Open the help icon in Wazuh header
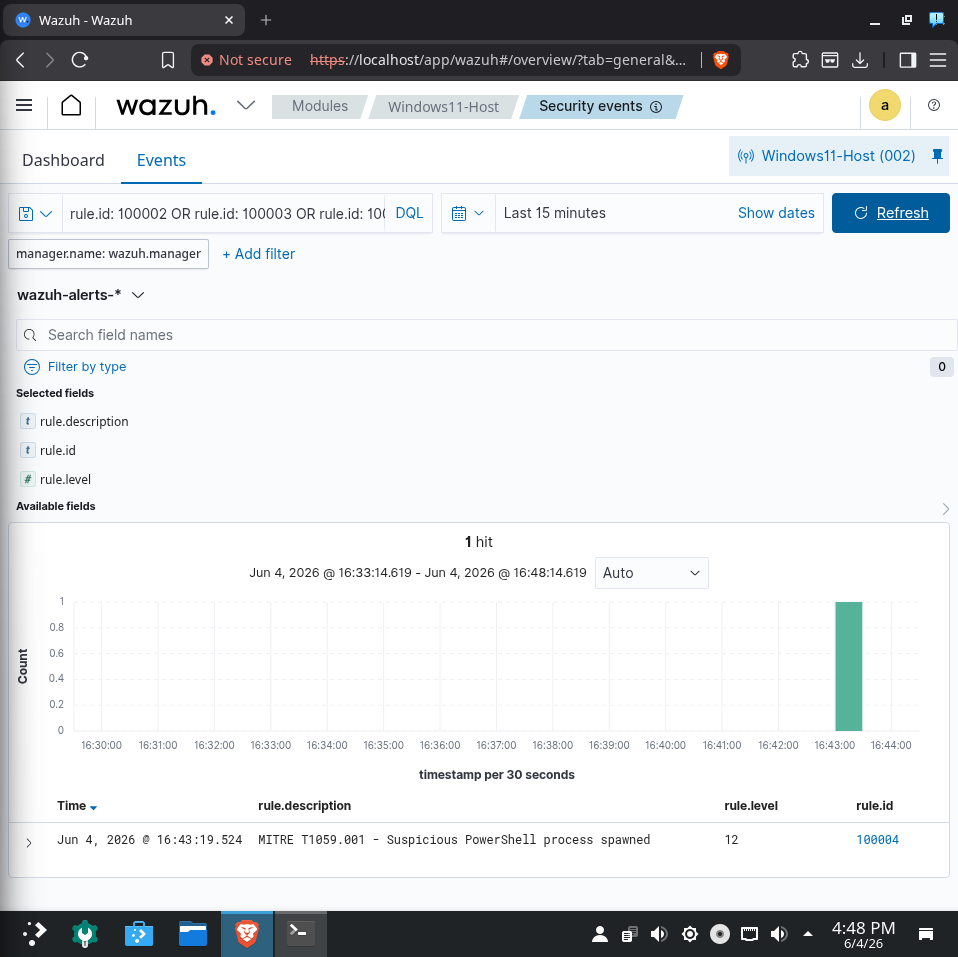Viewport: 958px width, 957px height. point(934,105)
